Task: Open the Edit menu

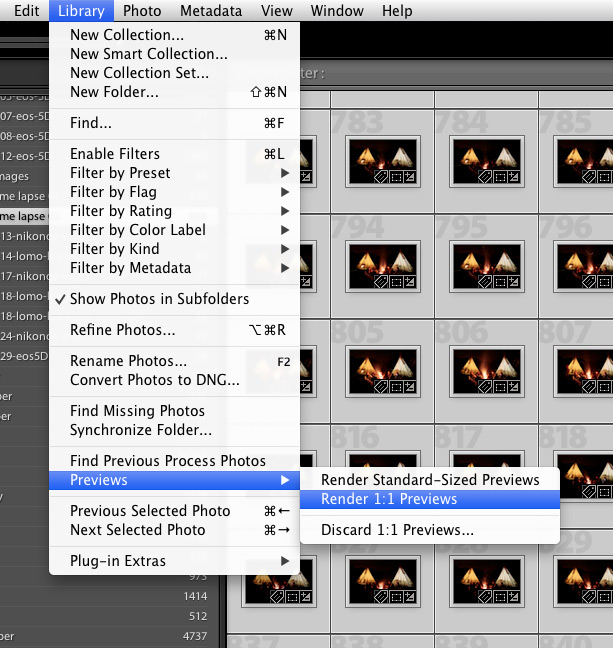Action: [x=26, y=11]
